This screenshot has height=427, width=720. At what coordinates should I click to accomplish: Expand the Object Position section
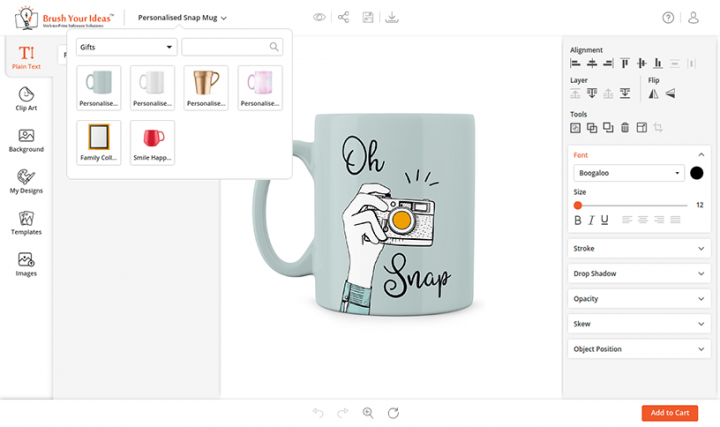point(639,349)
